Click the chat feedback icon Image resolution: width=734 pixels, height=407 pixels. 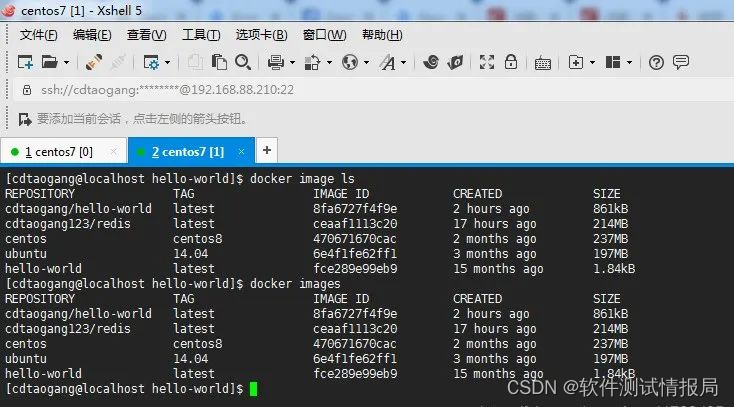681,62
